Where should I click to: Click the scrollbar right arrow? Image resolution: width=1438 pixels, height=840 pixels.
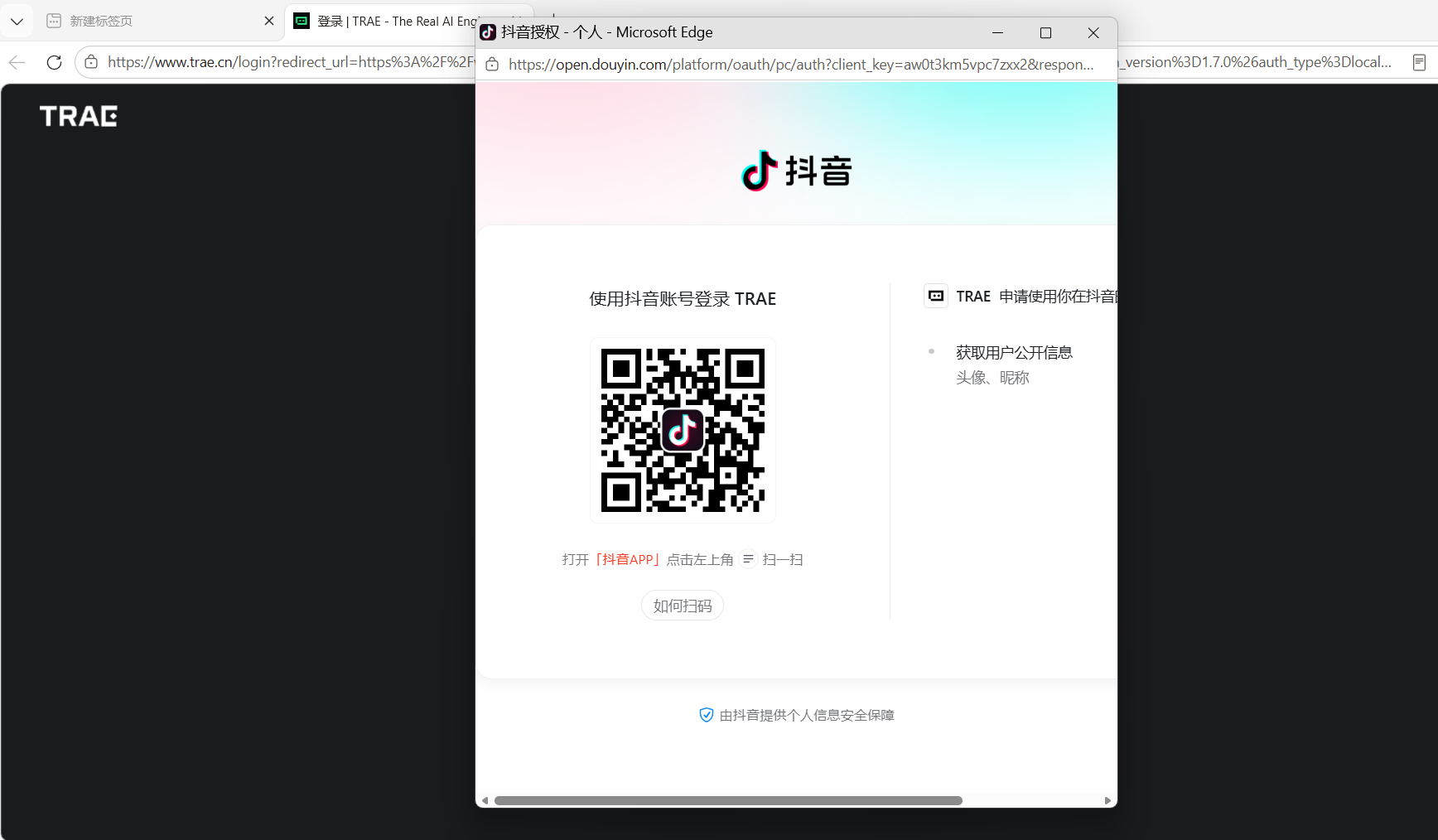point(1107,800)
